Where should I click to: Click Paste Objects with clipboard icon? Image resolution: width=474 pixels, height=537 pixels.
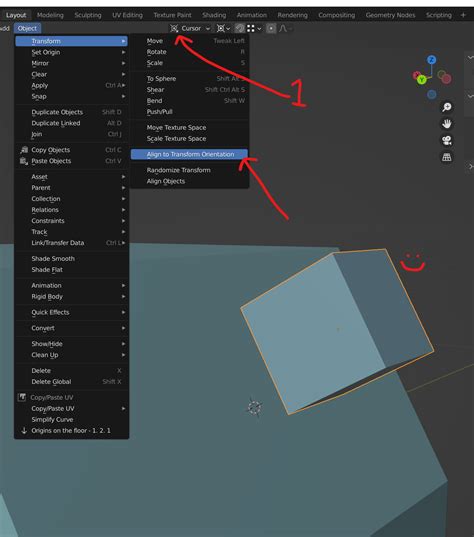[71, 161]
